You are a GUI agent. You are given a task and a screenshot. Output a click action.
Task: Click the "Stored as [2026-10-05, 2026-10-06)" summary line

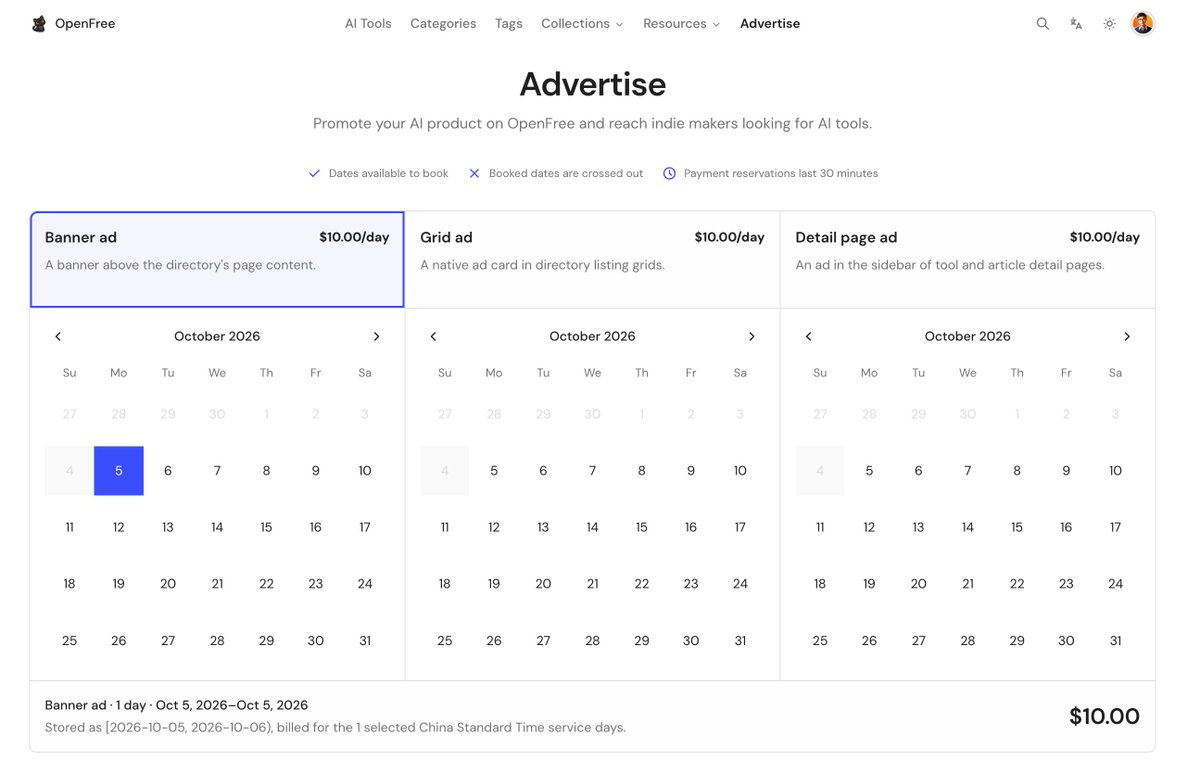click(335, 727)
